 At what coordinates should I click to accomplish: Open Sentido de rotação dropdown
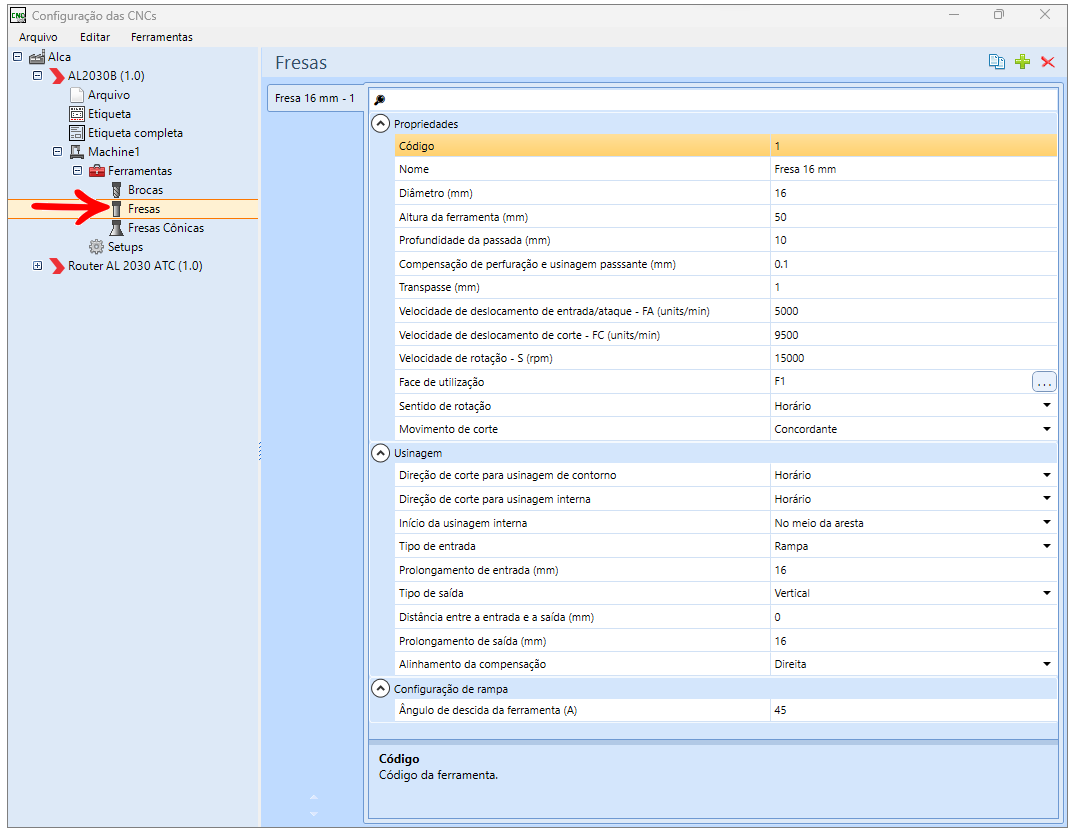click(x=1047, y=405)
